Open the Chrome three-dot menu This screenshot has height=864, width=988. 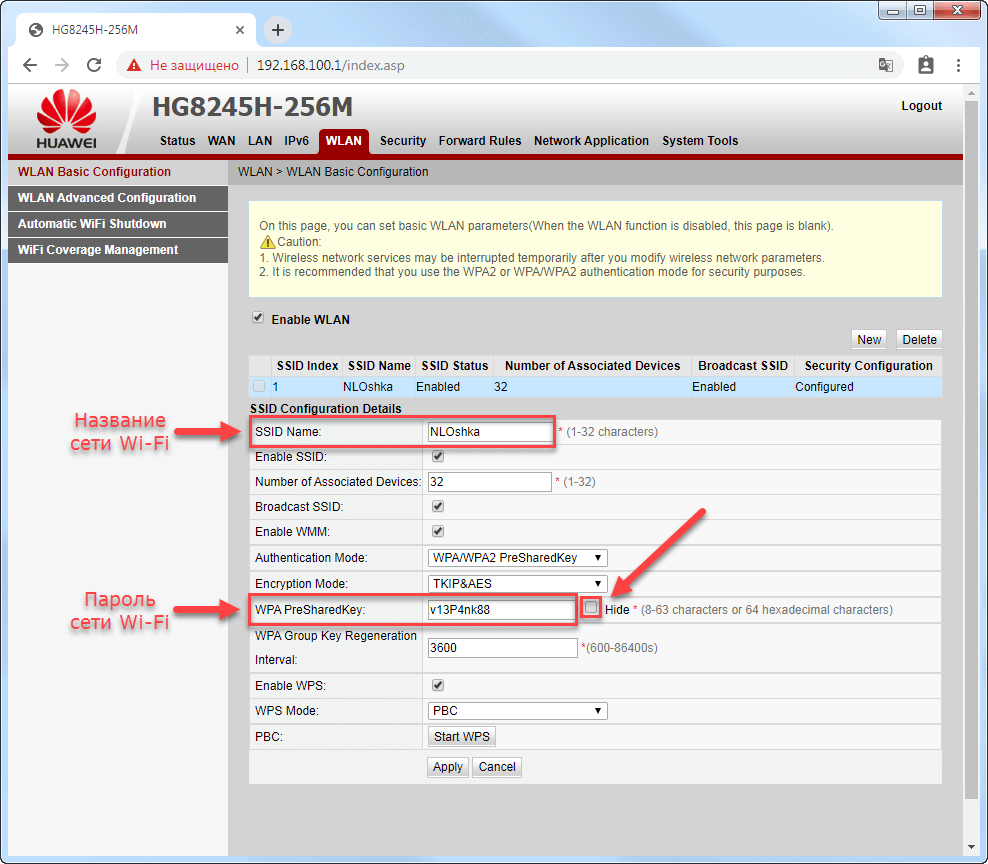(x=958, y=65)
